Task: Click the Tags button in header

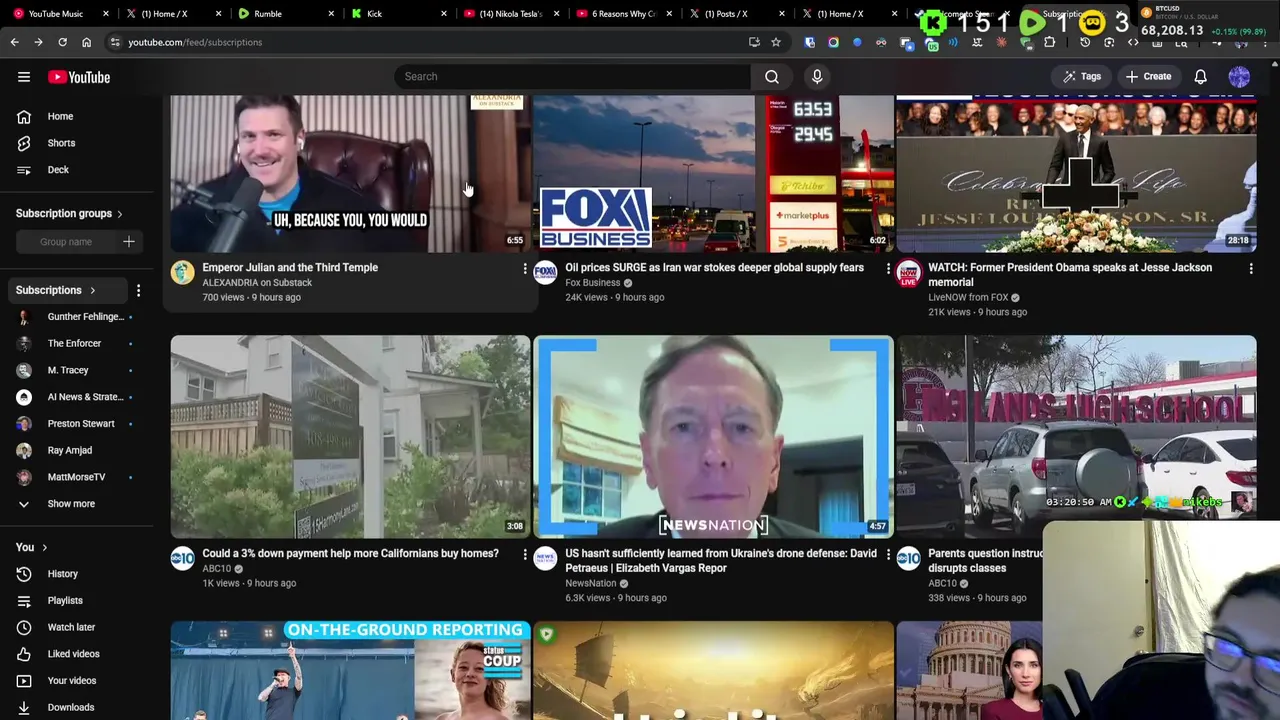Action: pos(1082,77)
